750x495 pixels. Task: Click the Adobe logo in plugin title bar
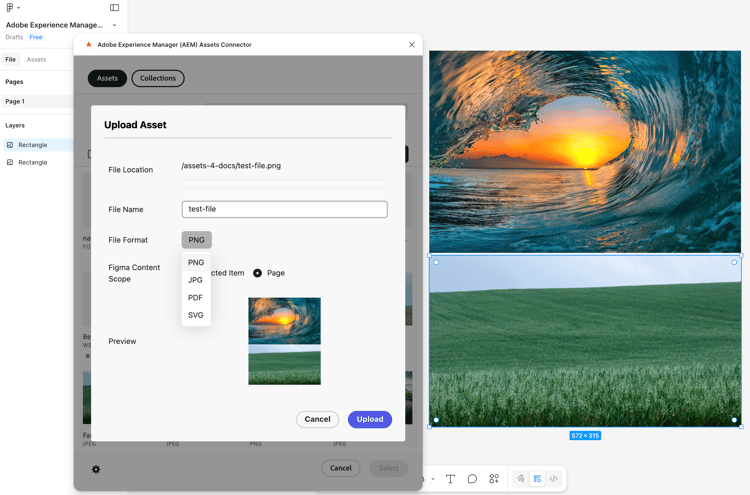click(x=88, y=44)
